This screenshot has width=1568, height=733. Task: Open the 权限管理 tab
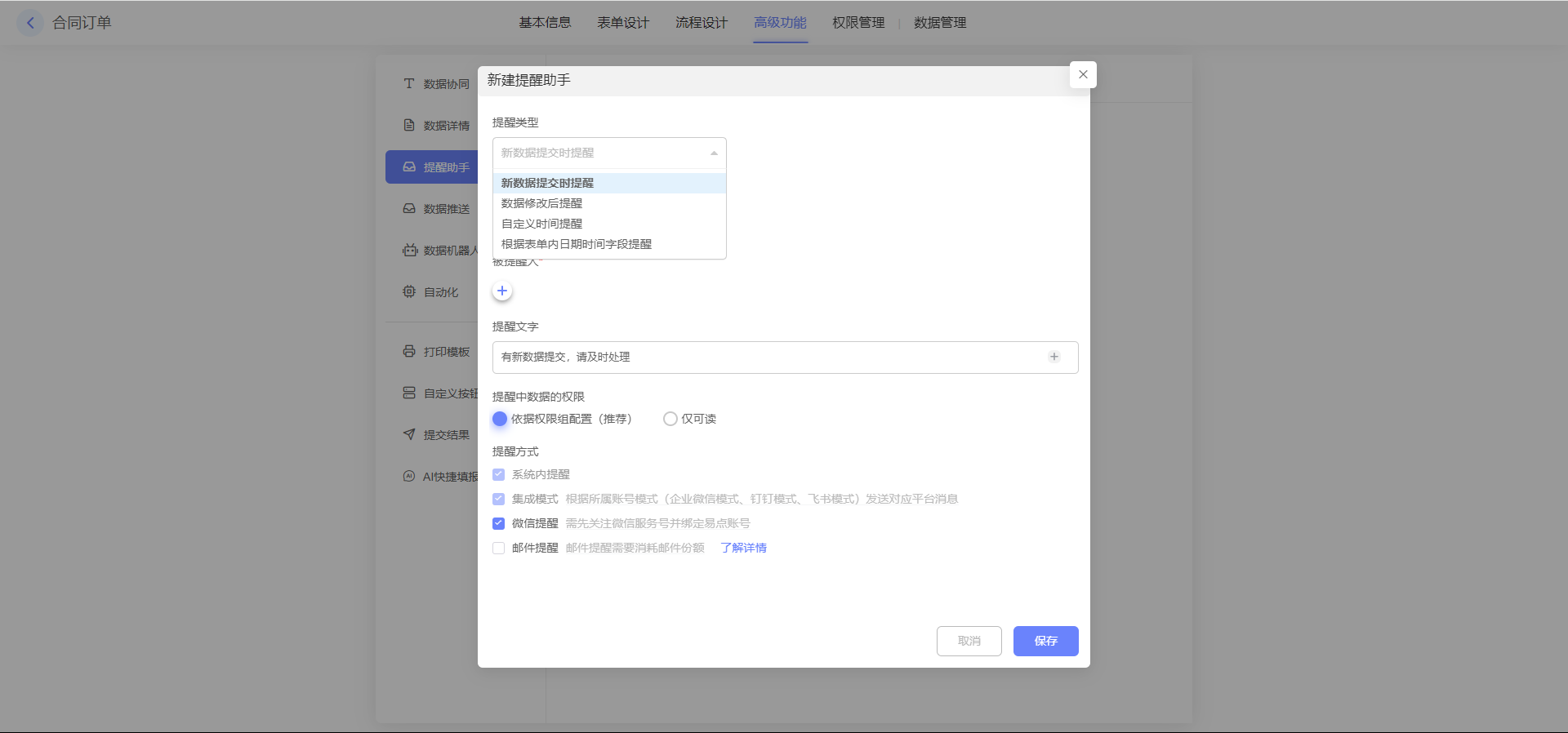click(x=857, y=23)
